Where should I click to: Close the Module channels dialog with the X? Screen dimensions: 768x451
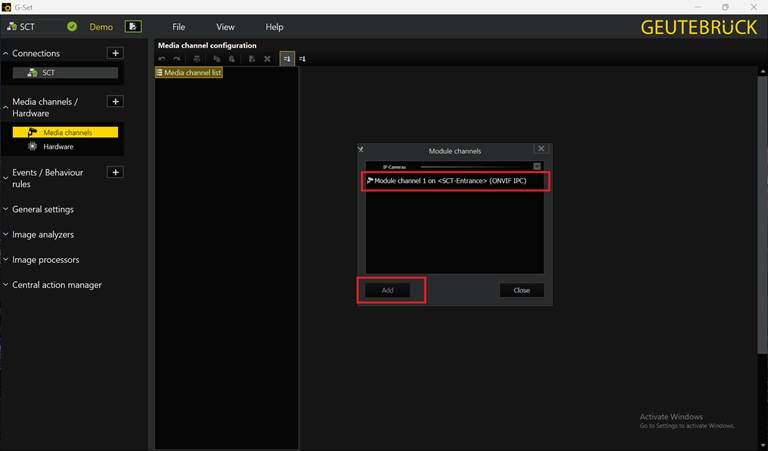click(541, 148)
